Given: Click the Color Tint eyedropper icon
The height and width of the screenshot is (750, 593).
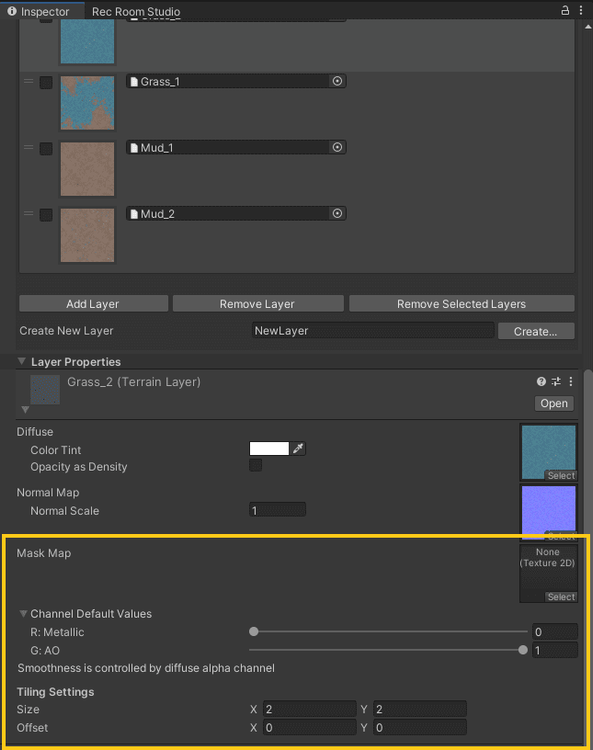Looking at the screenshot, I should tap(298, 448).
